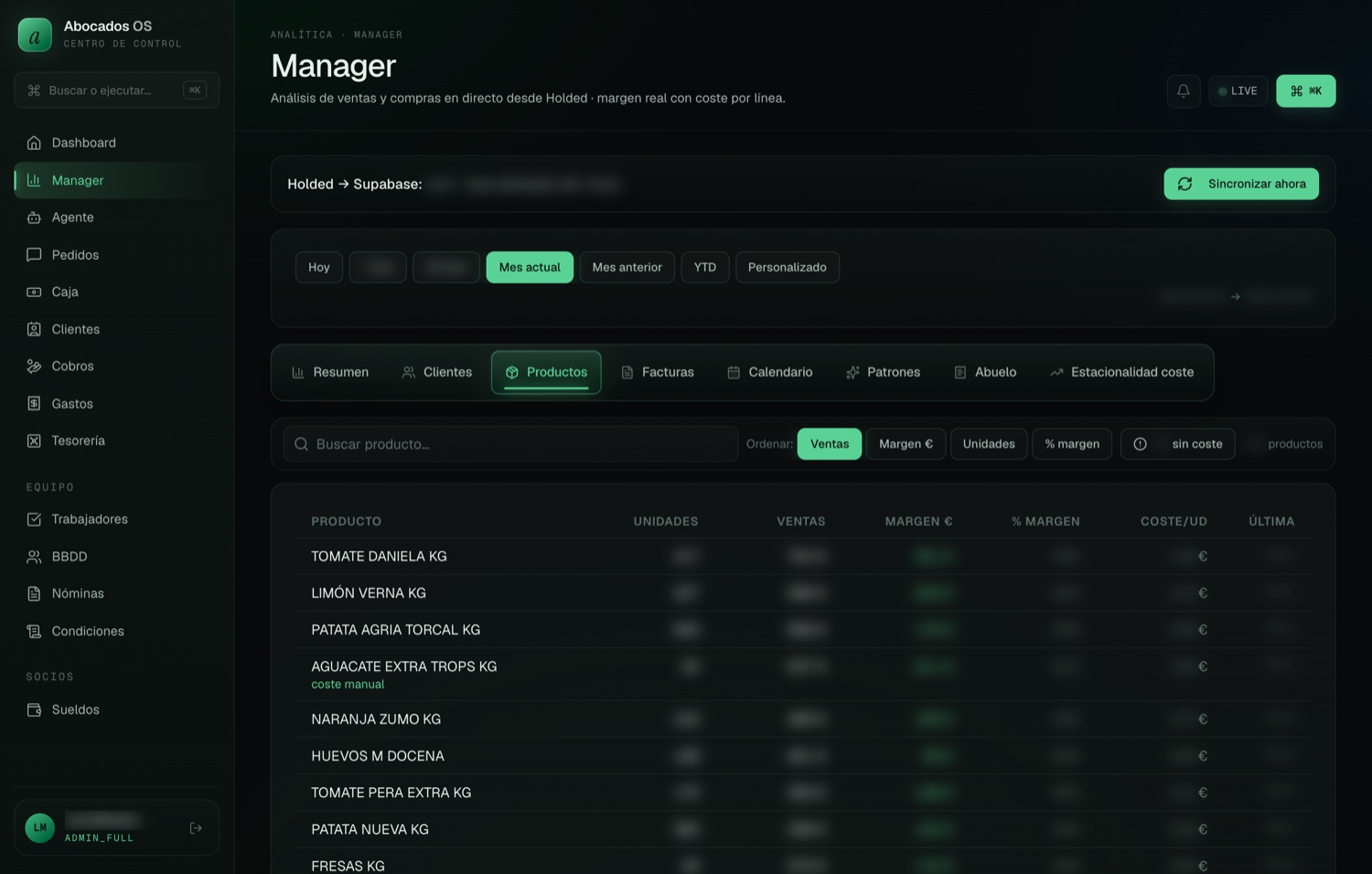
Task: Select the Mes actual date filter
Action: [530, 267]
